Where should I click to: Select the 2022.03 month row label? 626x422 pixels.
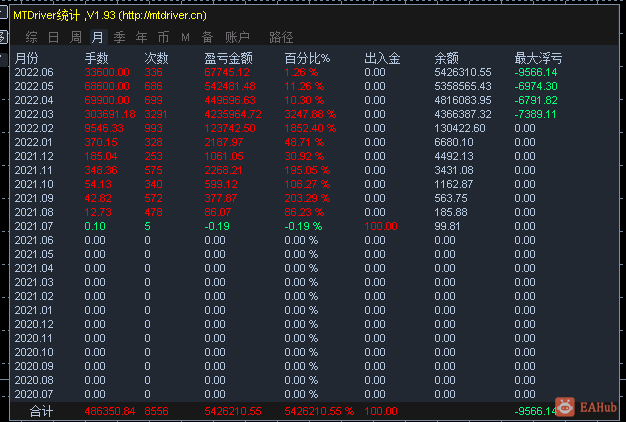pos(34,114)
